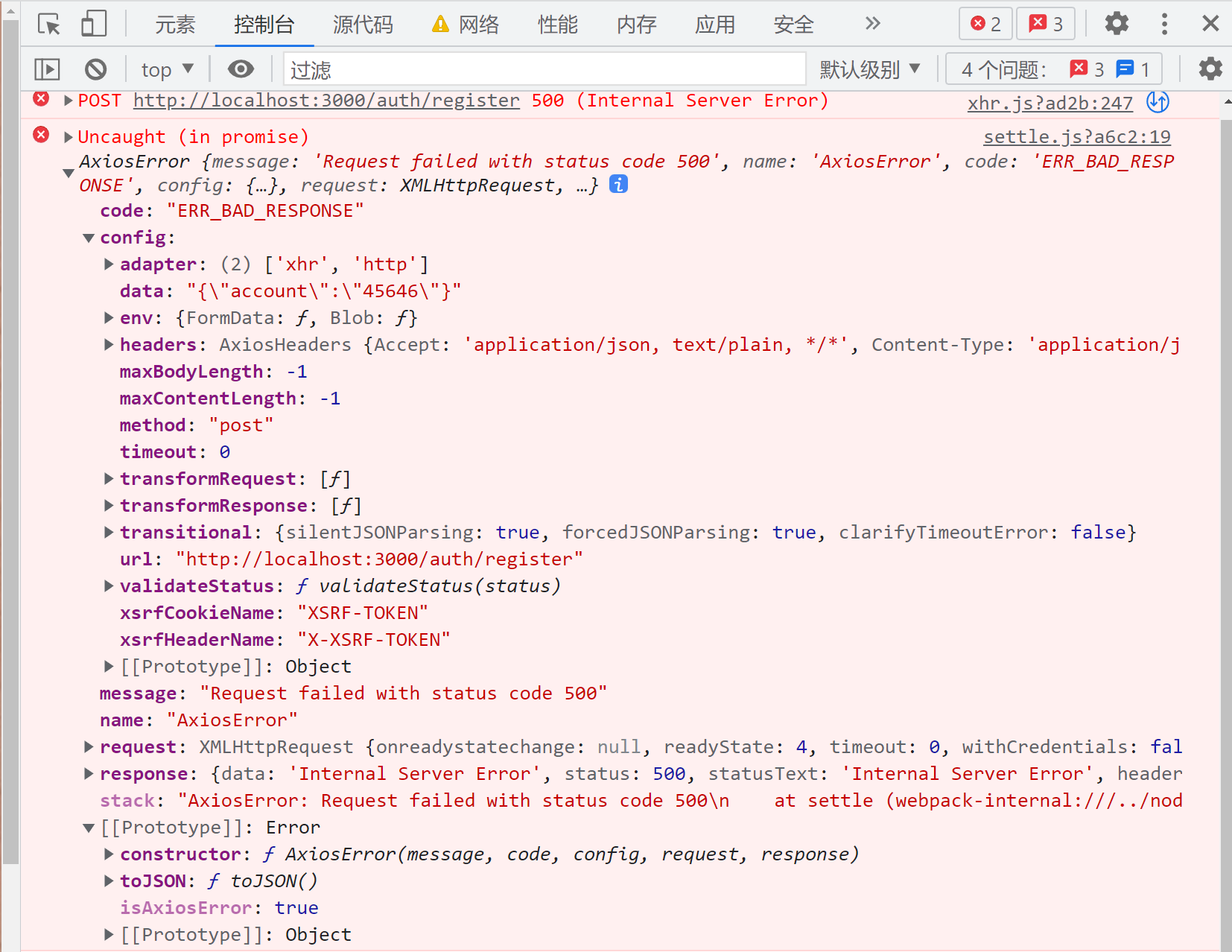The width and height of the screenshot is (1232, 952).
Task: Expand the config [[Prototype]] Object
Action: pyautogui.click(x=109, y=667)
